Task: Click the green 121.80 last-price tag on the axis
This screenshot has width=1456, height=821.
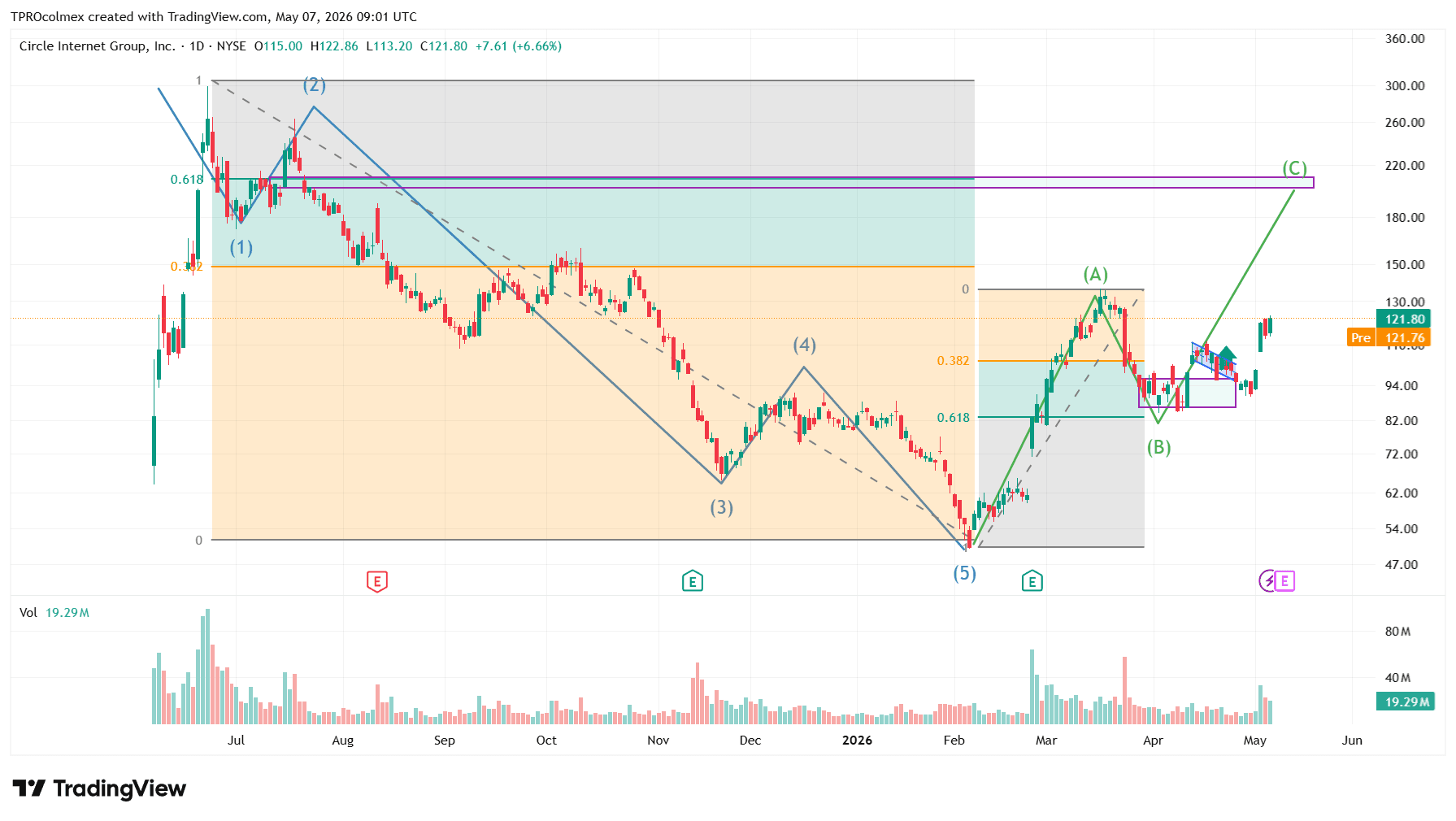Action: pos(1404,319)
